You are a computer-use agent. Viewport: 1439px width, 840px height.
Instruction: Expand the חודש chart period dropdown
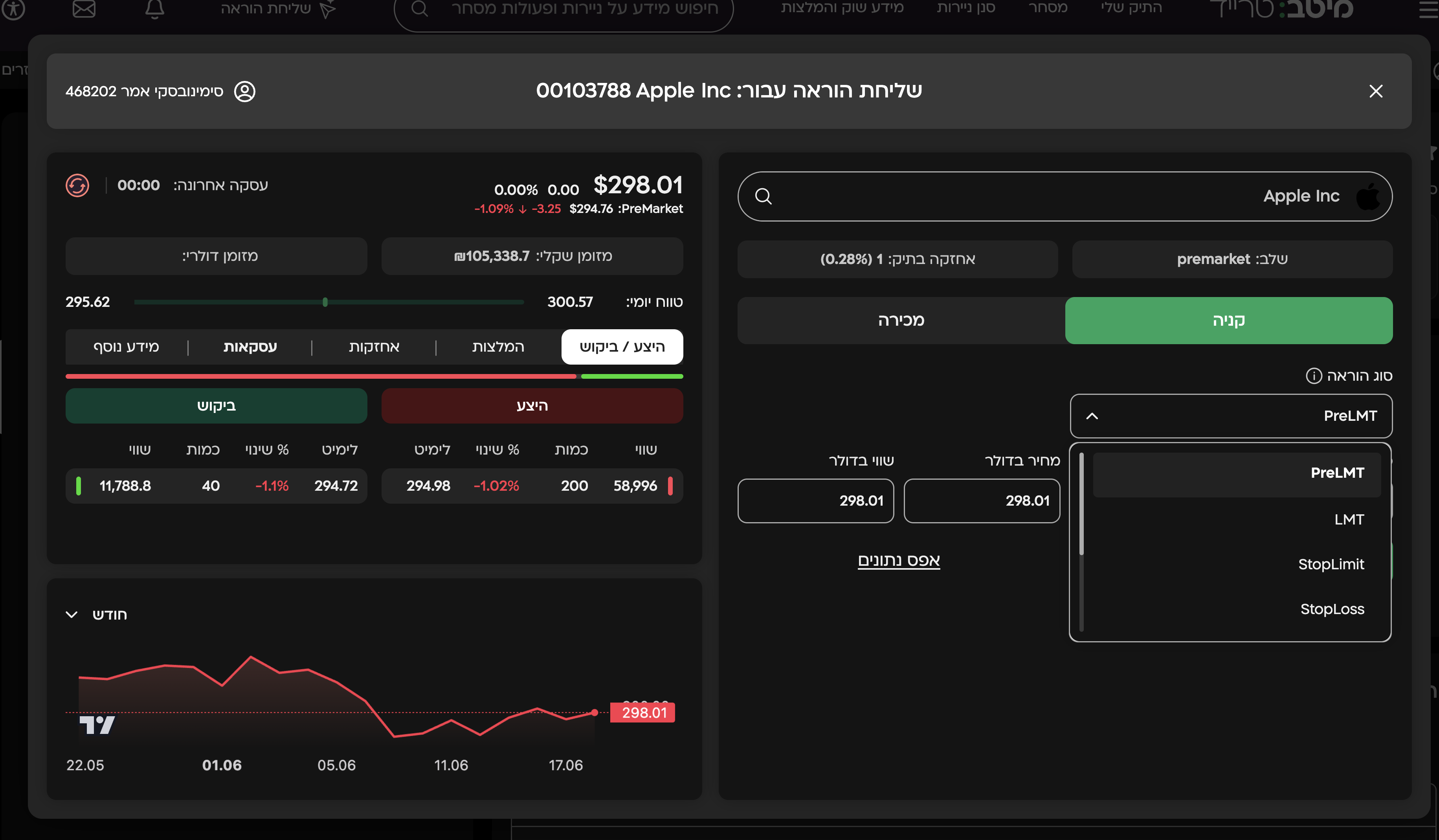coord(97,615)
